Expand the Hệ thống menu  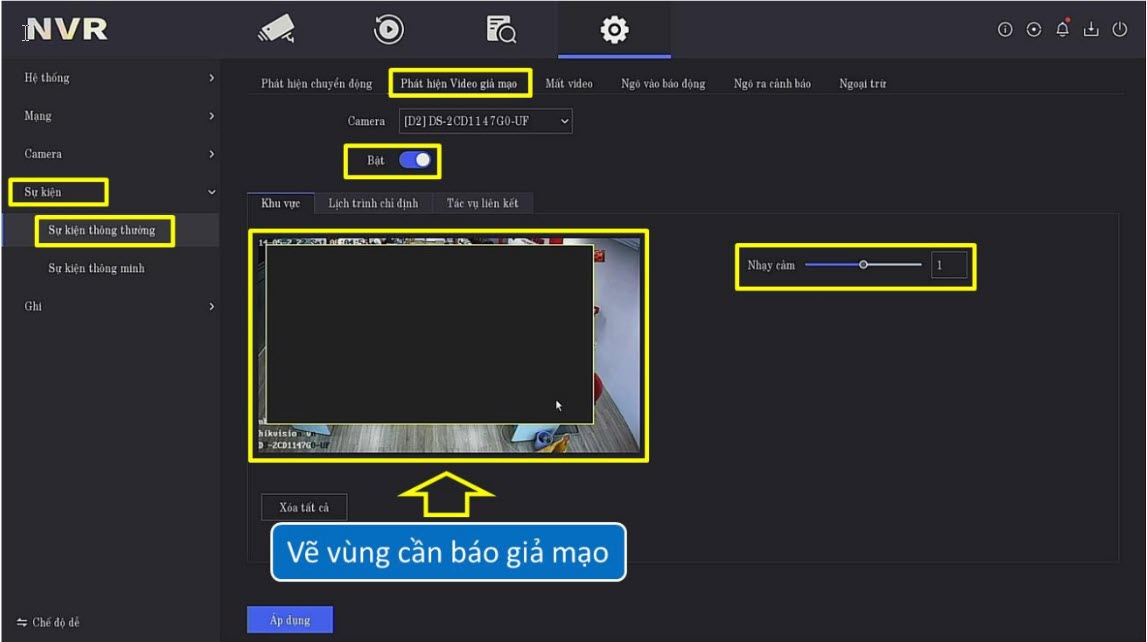(110, 78)
